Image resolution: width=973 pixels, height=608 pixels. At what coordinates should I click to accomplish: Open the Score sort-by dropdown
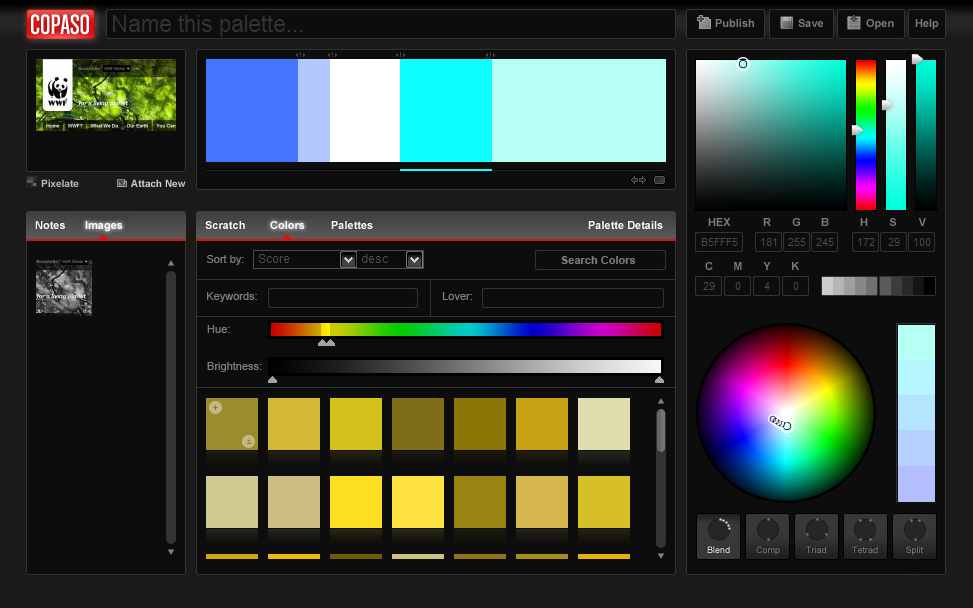click(x=304, y=260)
